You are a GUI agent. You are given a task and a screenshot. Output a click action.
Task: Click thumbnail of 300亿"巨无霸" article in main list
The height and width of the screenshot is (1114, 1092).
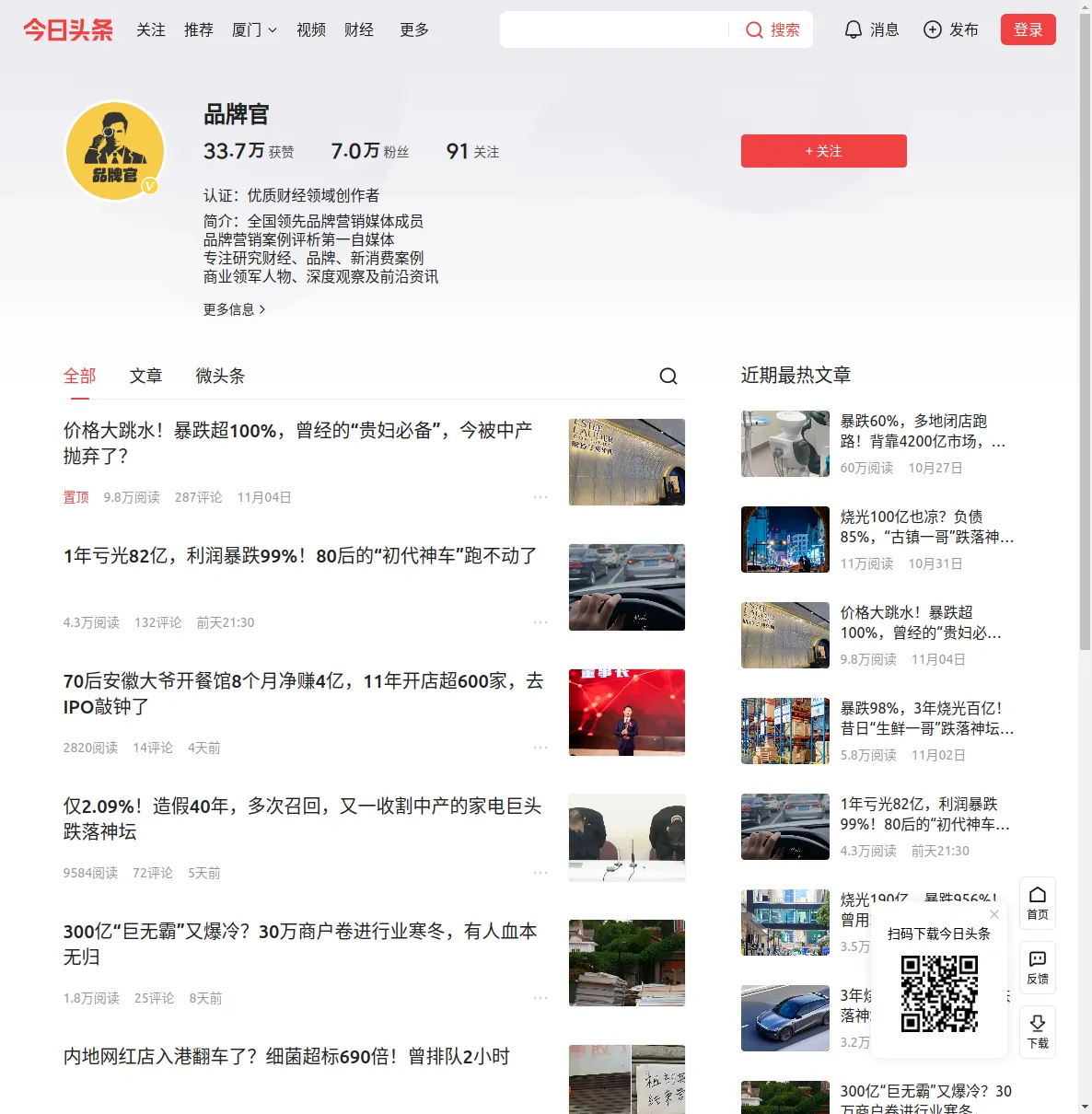point(627,963)
